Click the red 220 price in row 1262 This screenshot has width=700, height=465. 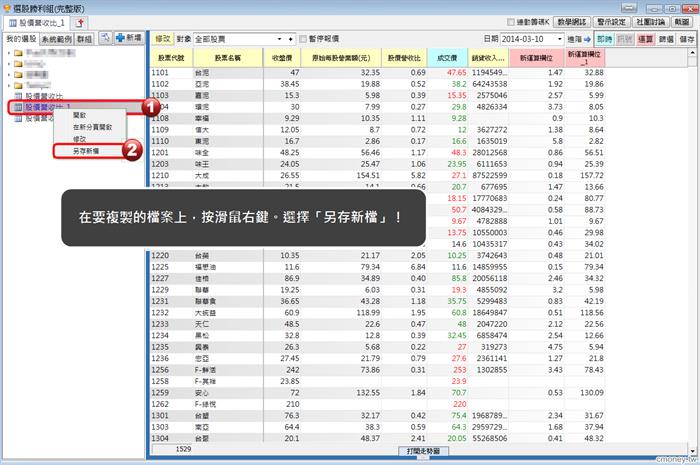[x=460, y=404]
